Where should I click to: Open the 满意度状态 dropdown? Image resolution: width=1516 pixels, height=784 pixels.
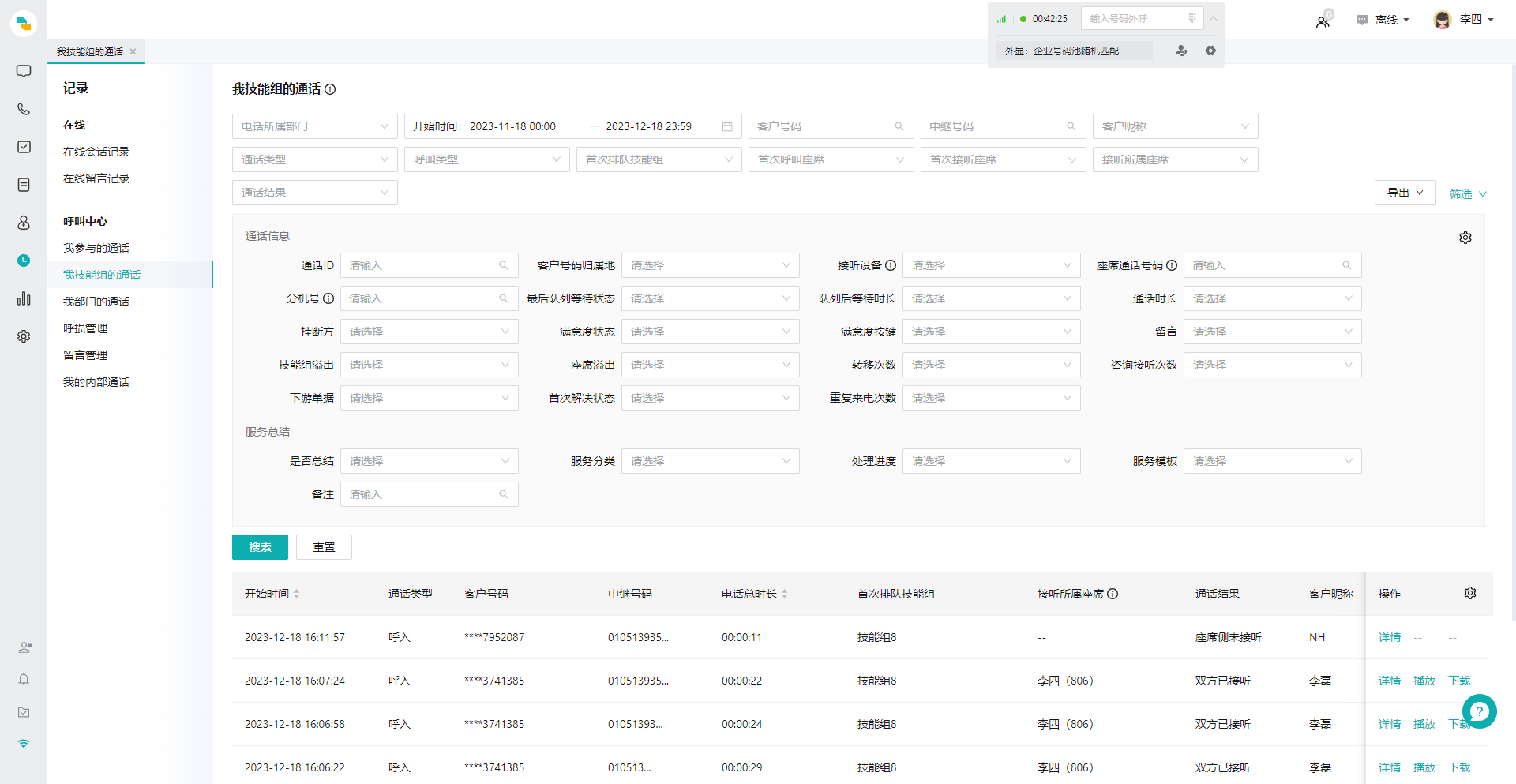[x=711, y=332]
